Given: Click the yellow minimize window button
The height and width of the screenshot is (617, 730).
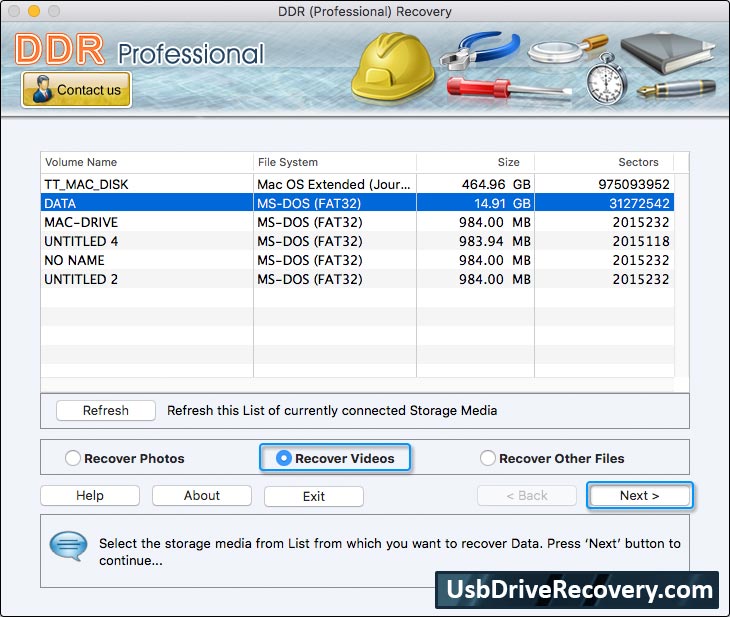Looking at the screenshot, I should 34,11.
